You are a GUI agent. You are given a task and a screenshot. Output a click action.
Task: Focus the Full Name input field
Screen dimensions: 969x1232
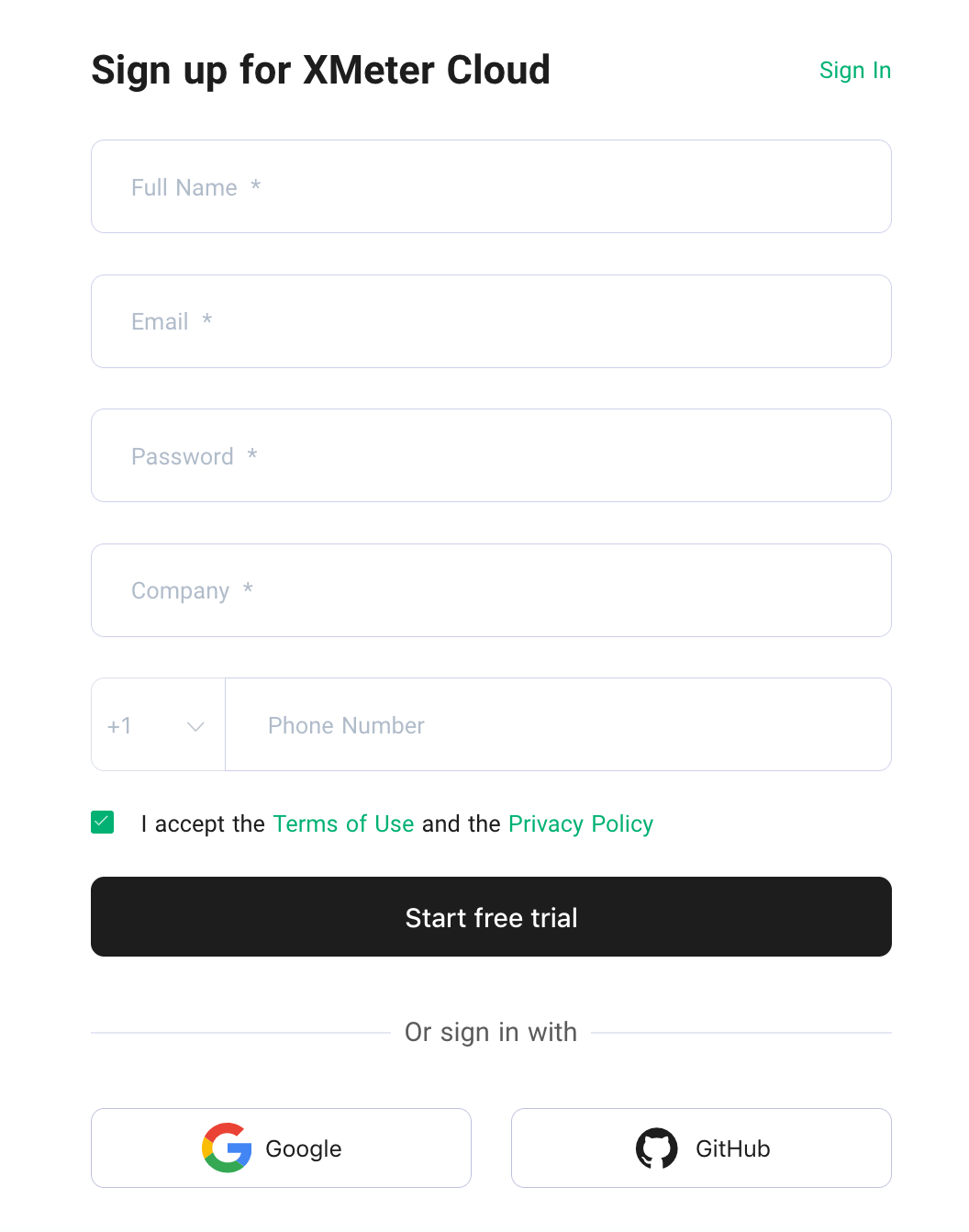point(491,186)
